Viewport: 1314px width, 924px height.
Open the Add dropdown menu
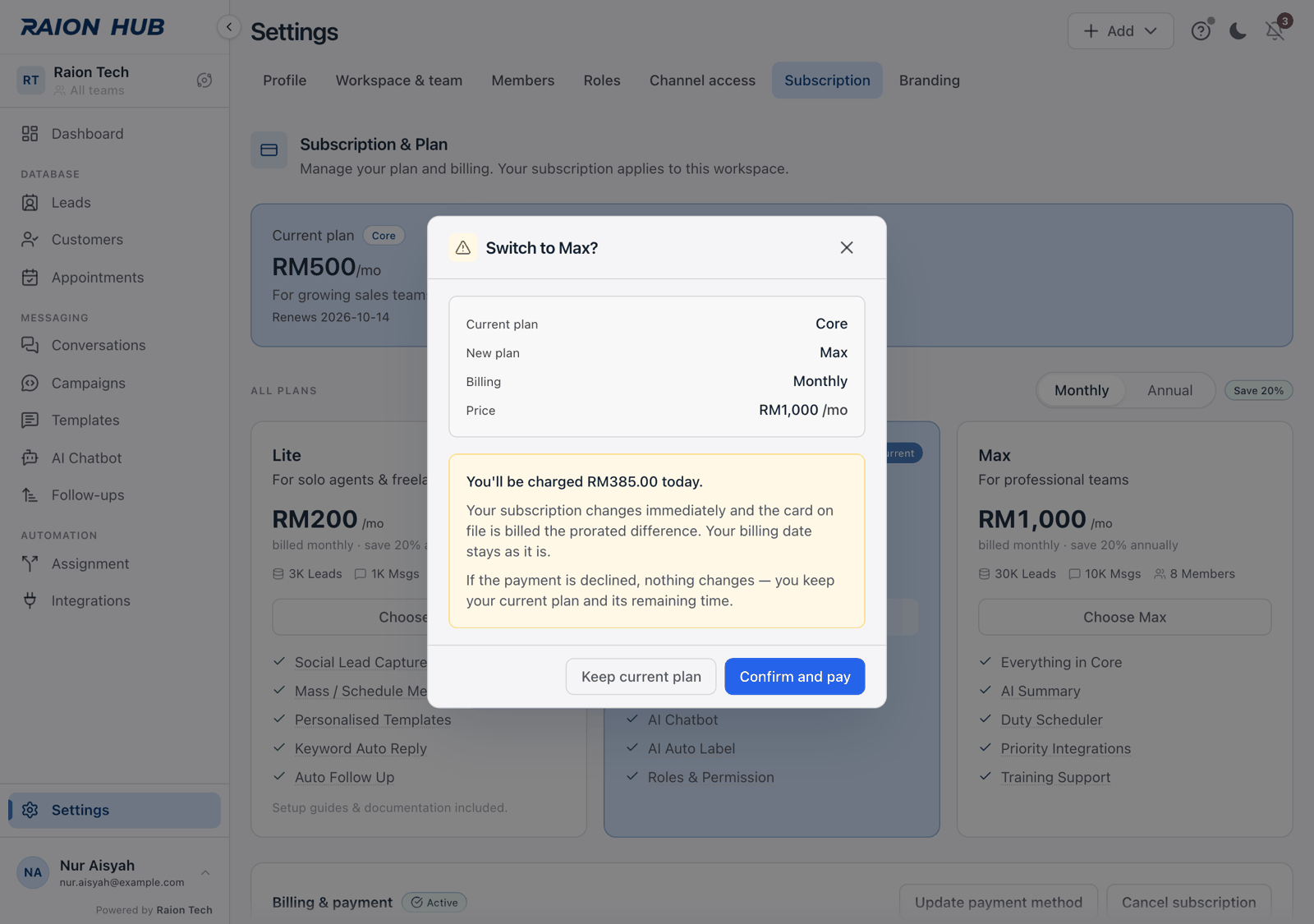click(1120, 31)
